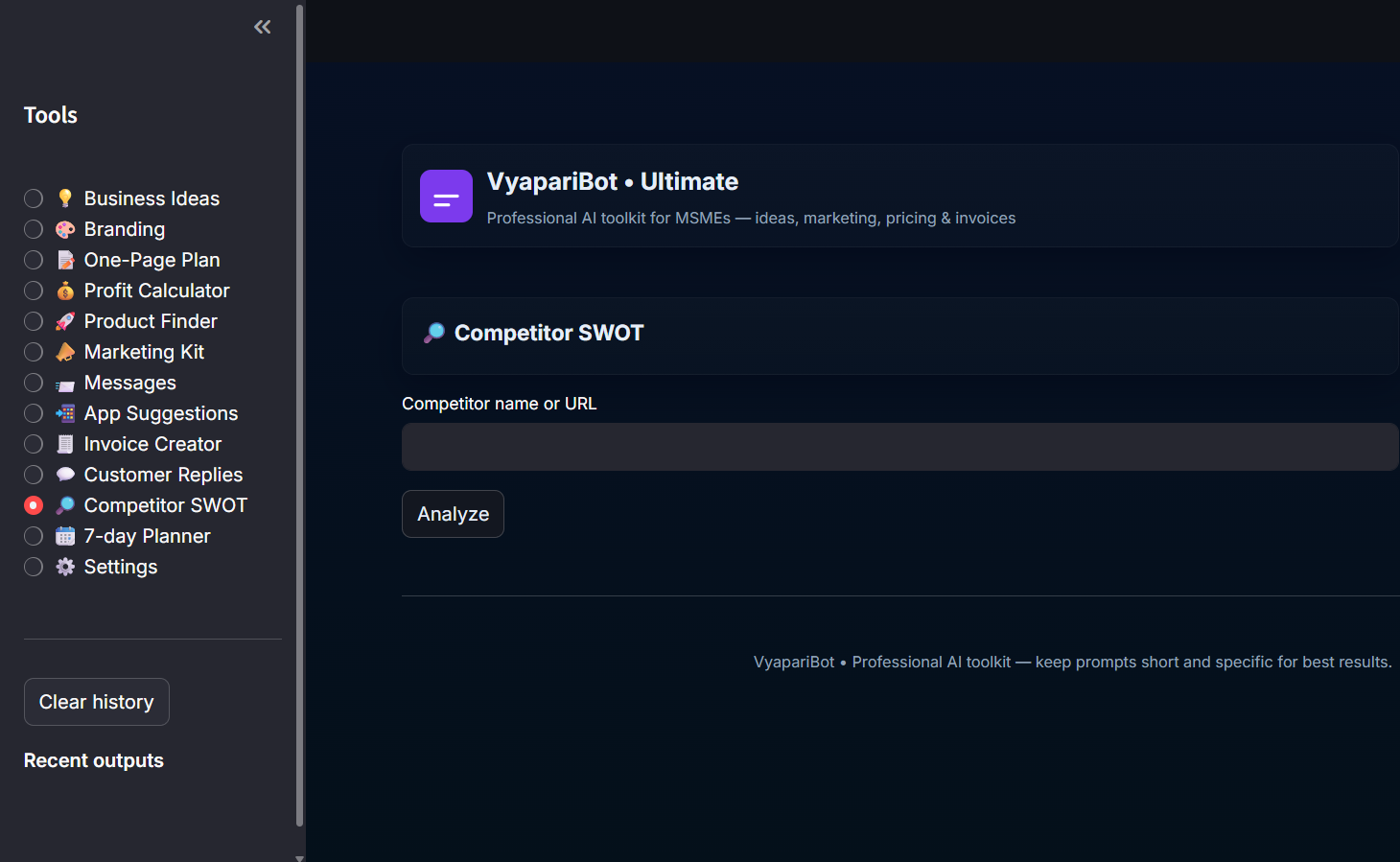Image resolution: width=1400 pixels, height=862 pixels.
Task: Click the sidebar vertical scrollbar
Action: coord(300,415)
